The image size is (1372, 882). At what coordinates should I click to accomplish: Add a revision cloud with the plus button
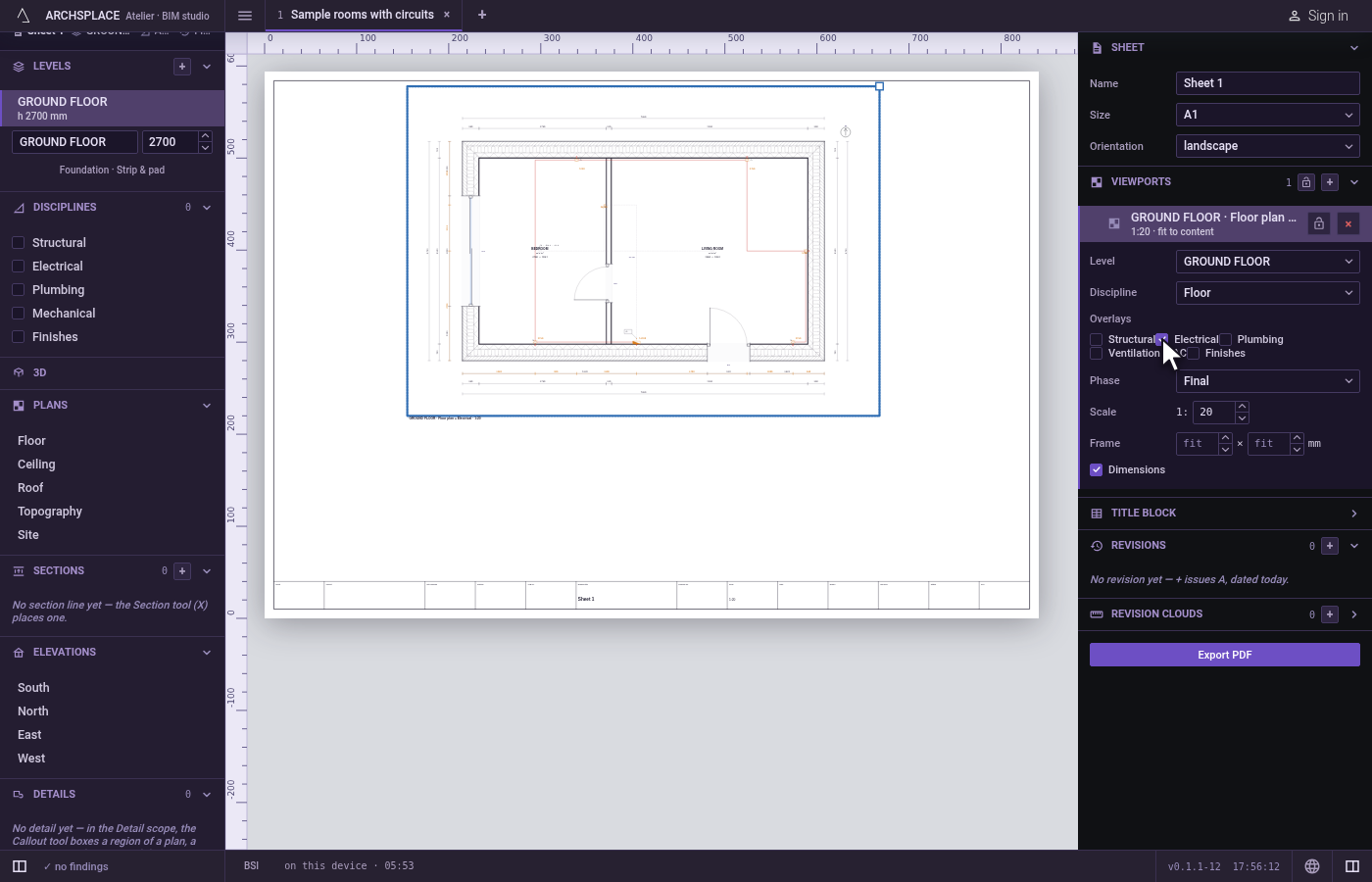pos(1330,614)
